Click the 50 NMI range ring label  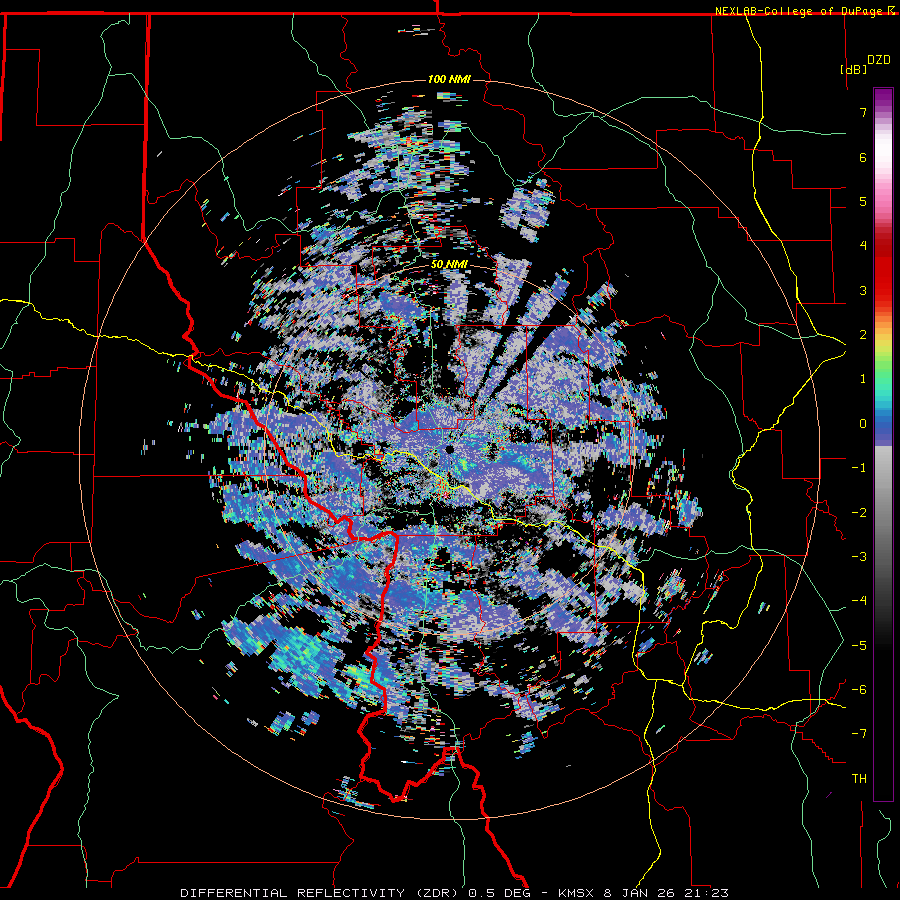pos(449,265)
